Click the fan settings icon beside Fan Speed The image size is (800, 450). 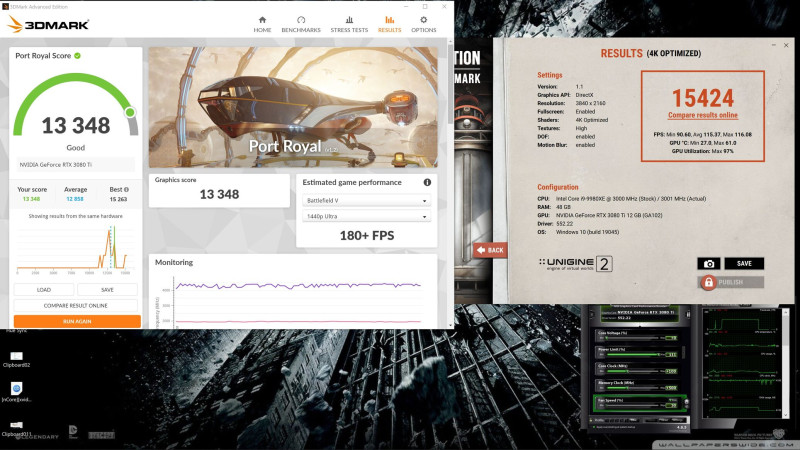tap(686, 402)
